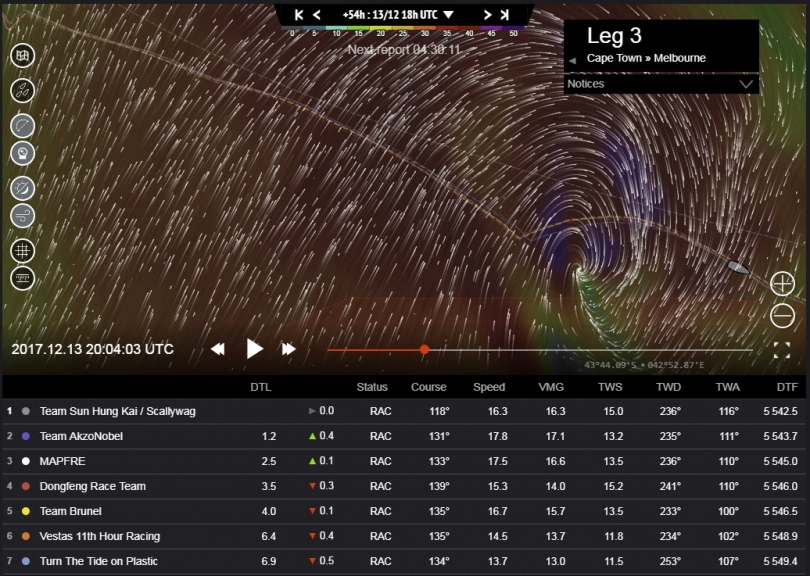Collapse Leg 3 panel with left arrow
The image size is (810, 576).
tap(572, 60)
